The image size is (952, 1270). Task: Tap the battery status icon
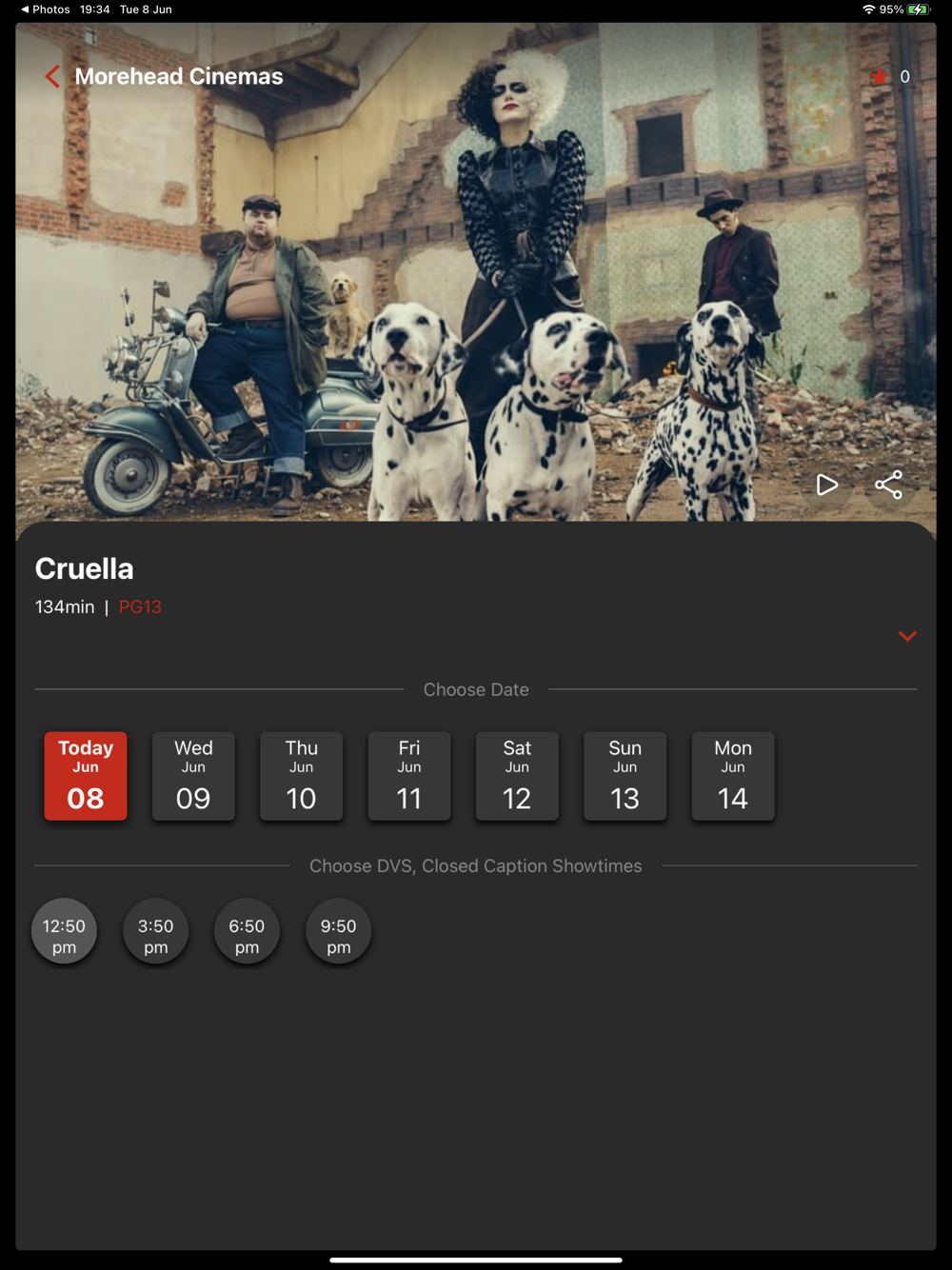pyautogui.click(x=918, y=10)
